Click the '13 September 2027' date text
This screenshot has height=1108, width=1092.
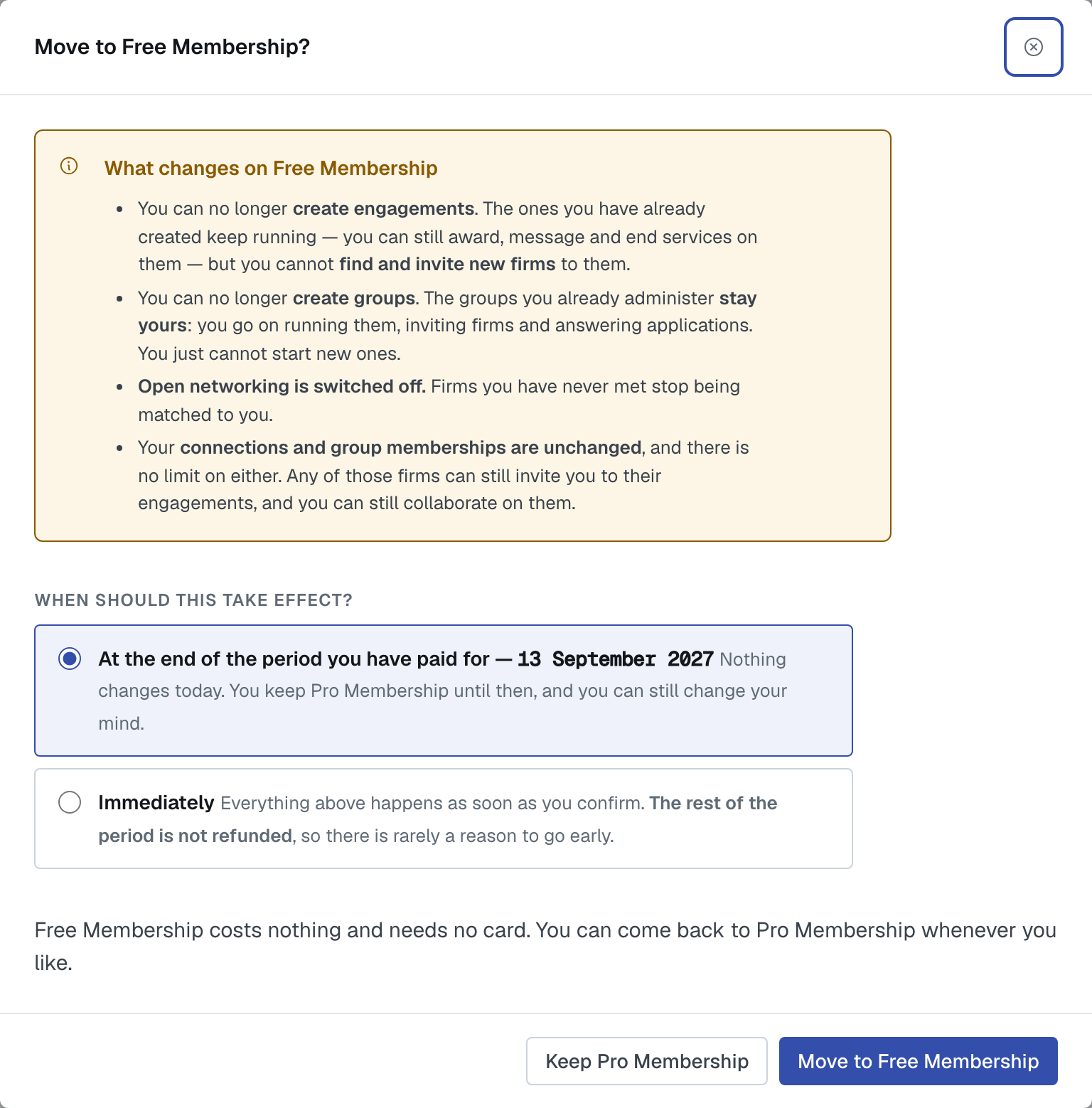[615, 659]
